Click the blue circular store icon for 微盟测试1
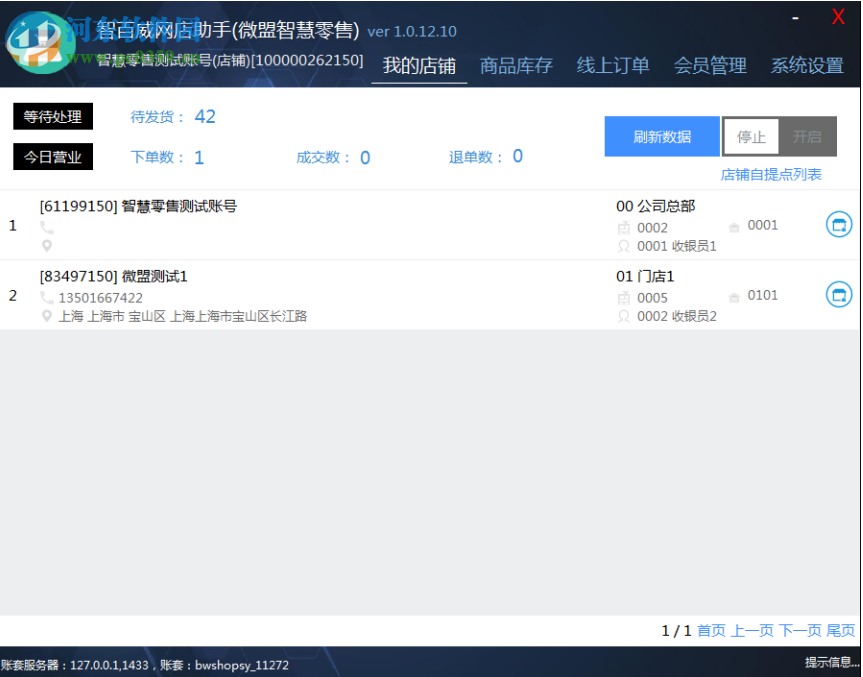 pos(840,295)
